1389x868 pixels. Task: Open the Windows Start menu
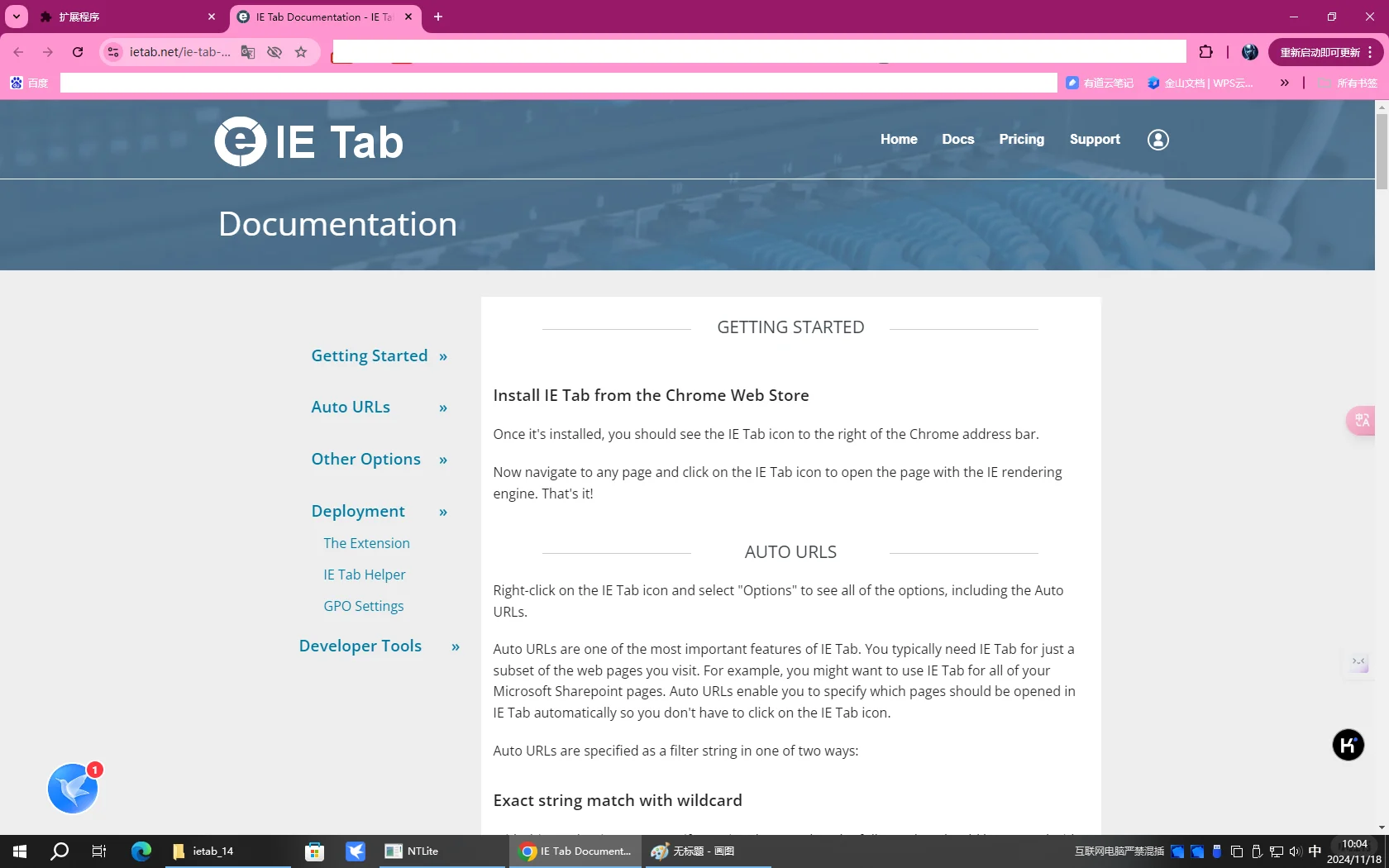[x=20, y=851]
